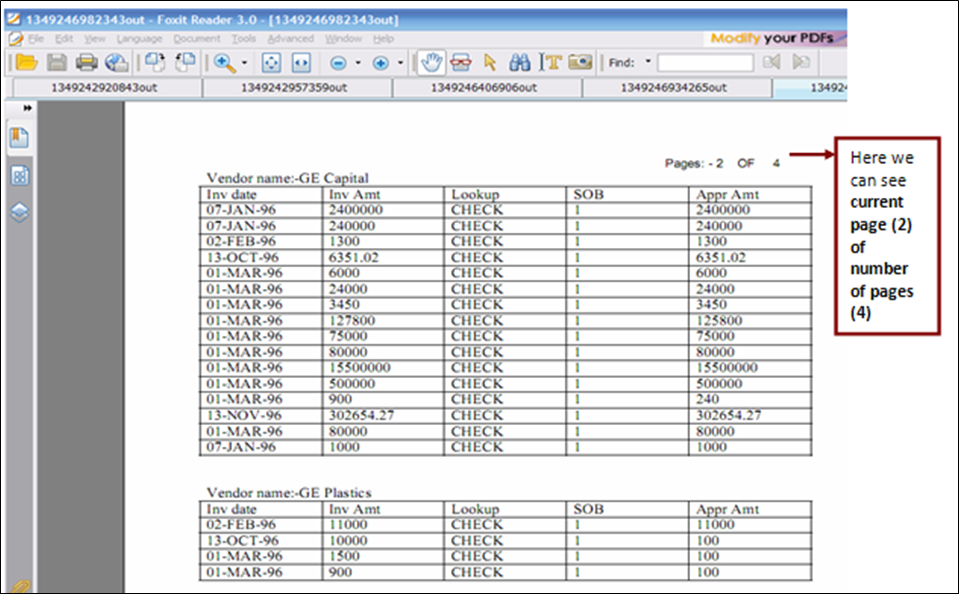Open the Find binoculars search
This screenshot has width=959, height=594.
pyautogui.click(x=519, y=62)
